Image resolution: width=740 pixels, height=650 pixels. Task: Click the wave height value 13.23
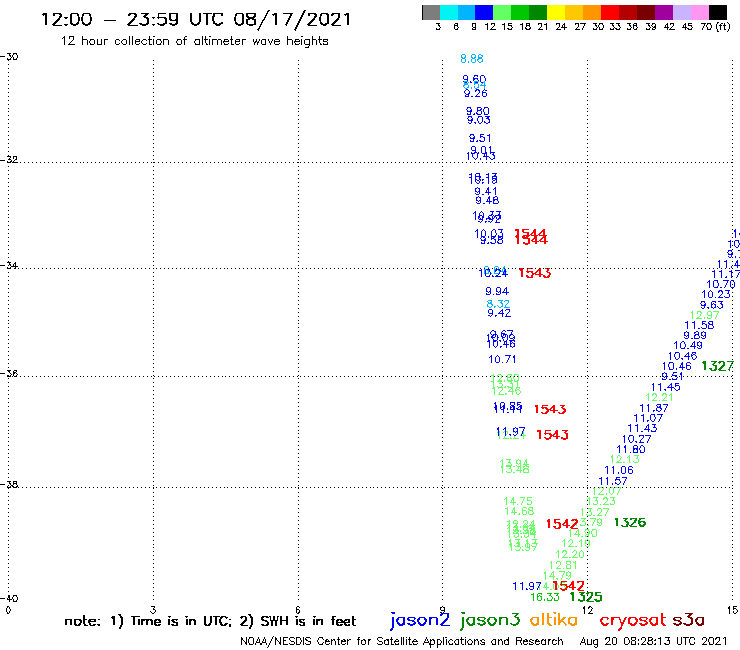pyautogui.click(x=601, y=501)
